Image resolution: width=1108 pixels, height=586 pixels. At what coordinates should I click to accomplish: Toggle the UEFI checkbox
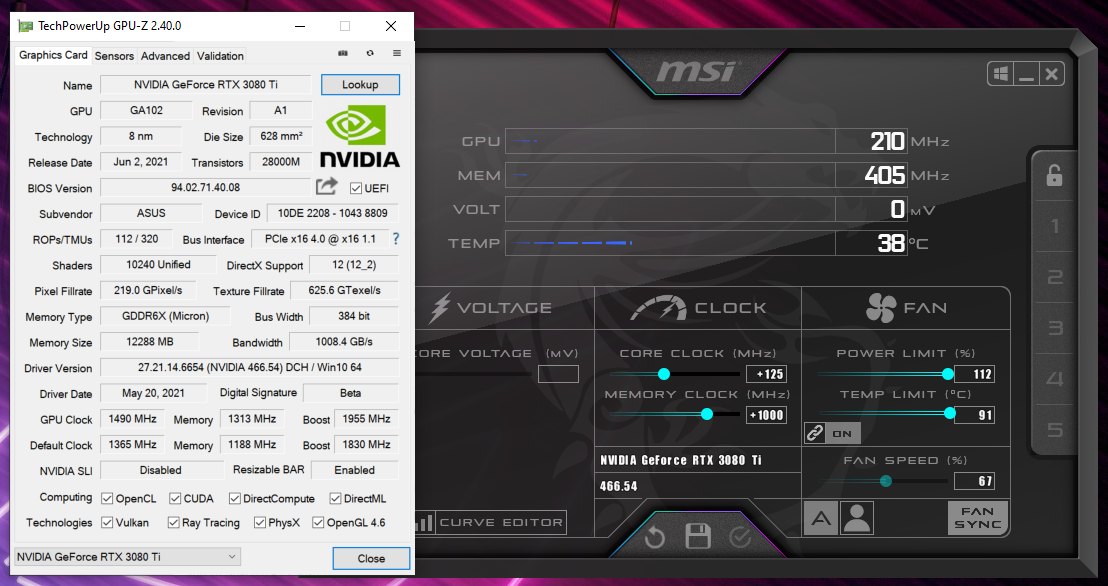tap(355, 188)
